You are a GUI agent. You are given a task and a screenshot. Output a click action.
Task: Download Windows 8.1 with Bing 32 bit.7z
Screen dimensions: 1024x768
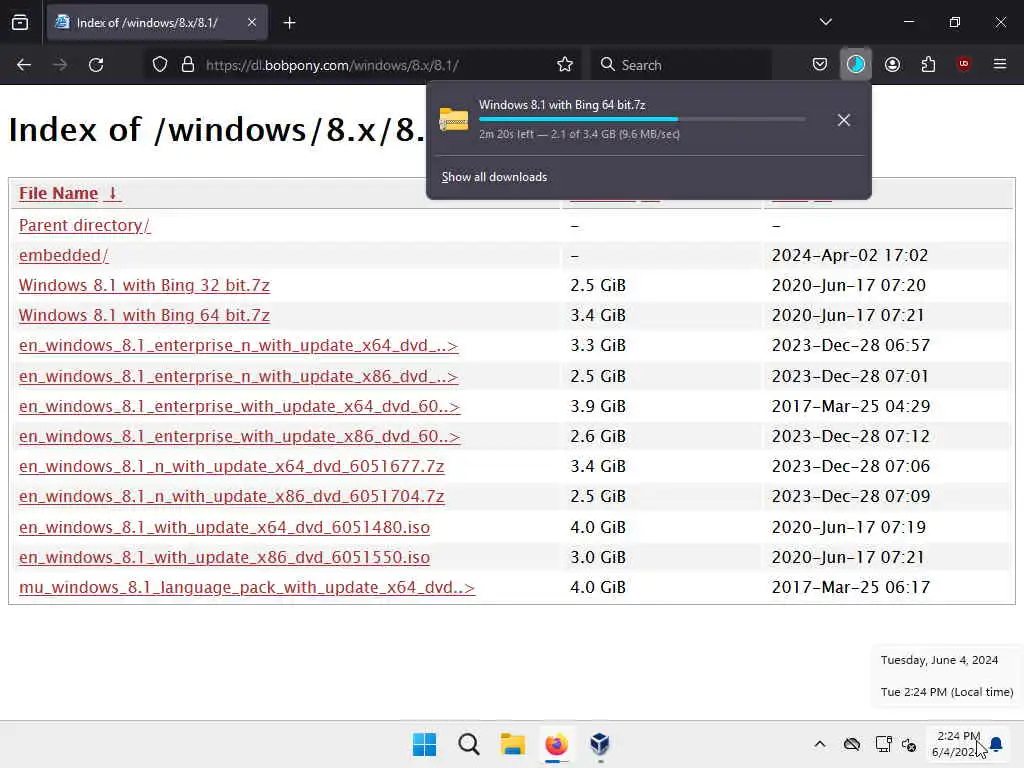[x=144, y=285]
